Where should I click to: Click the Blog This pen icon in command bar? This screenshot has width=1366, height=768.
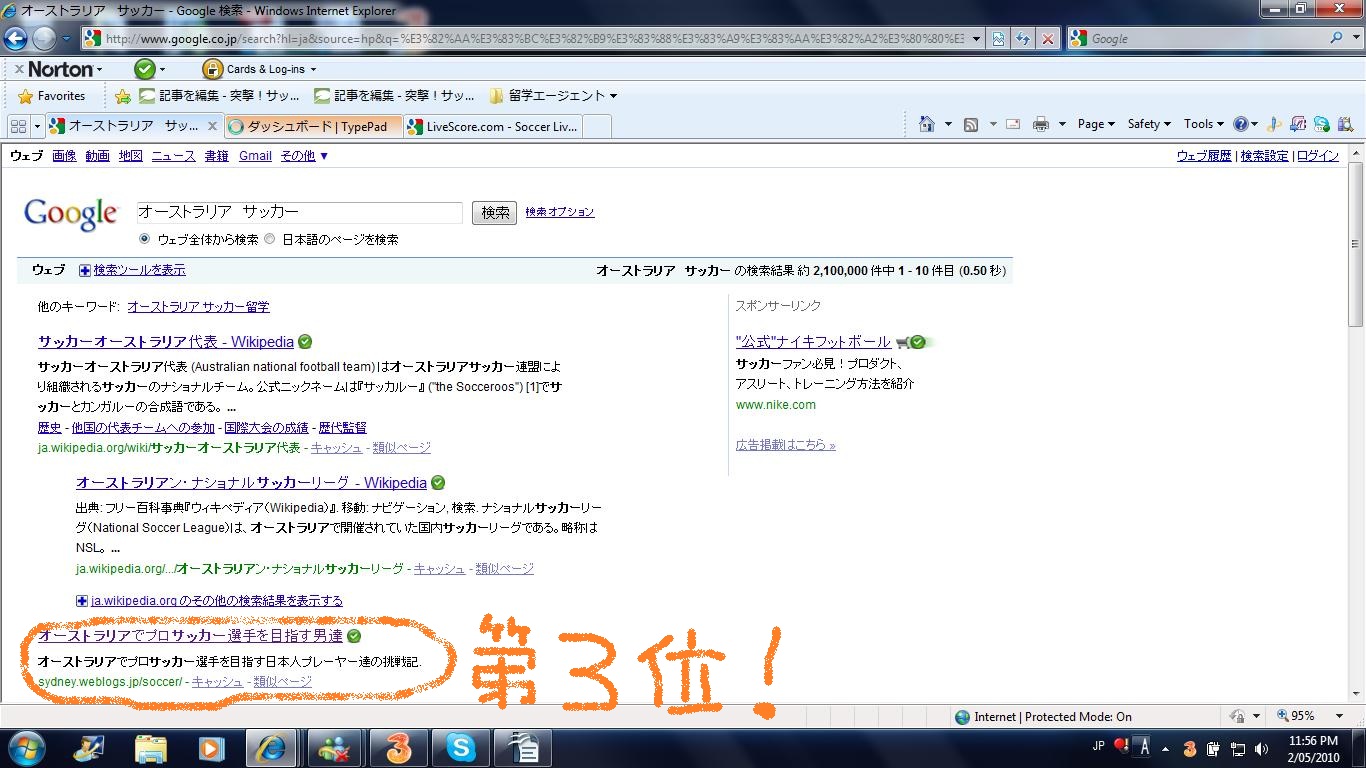coord(1273,124)
